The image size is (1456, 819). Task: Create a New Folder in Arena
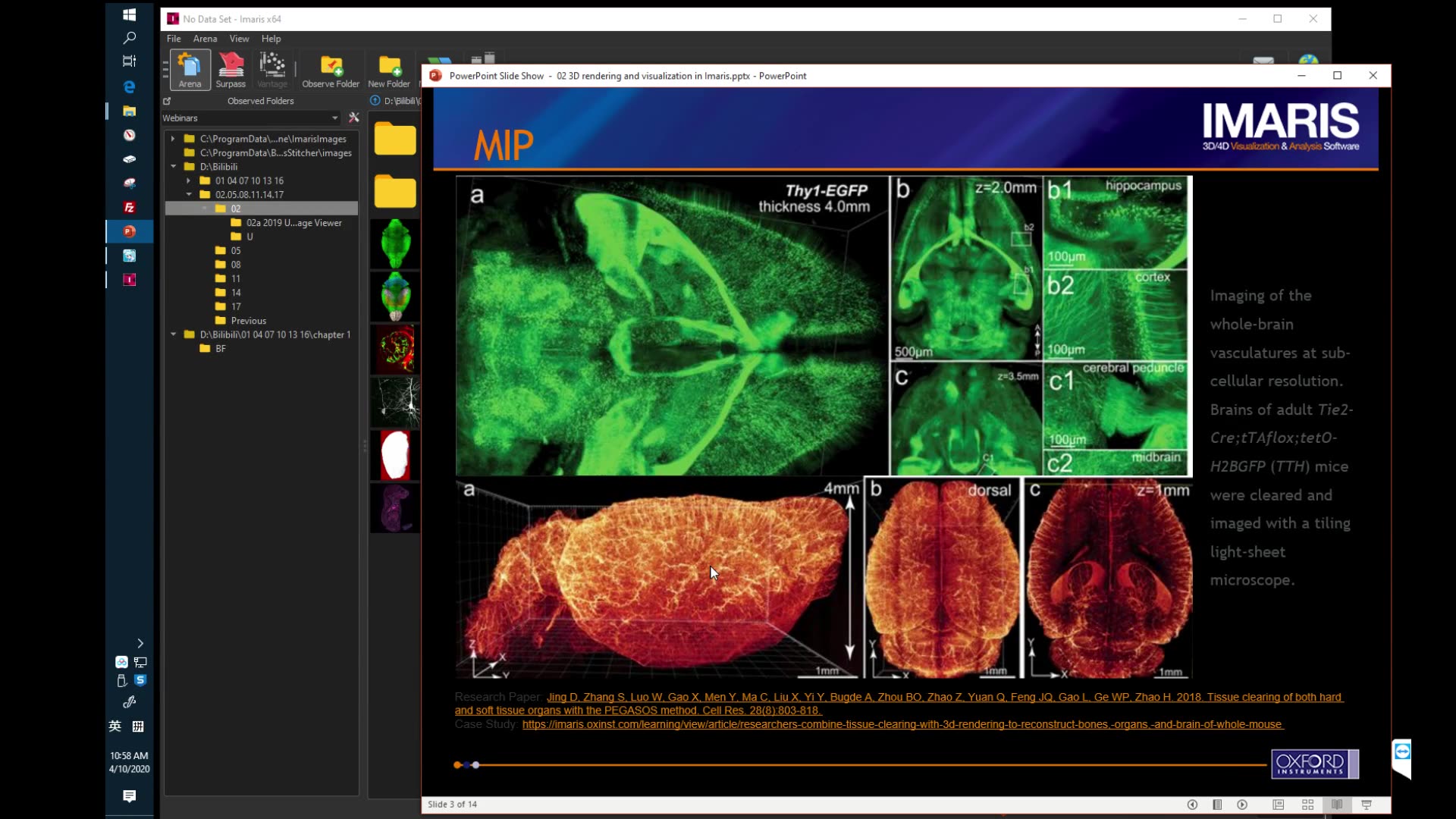389,70
